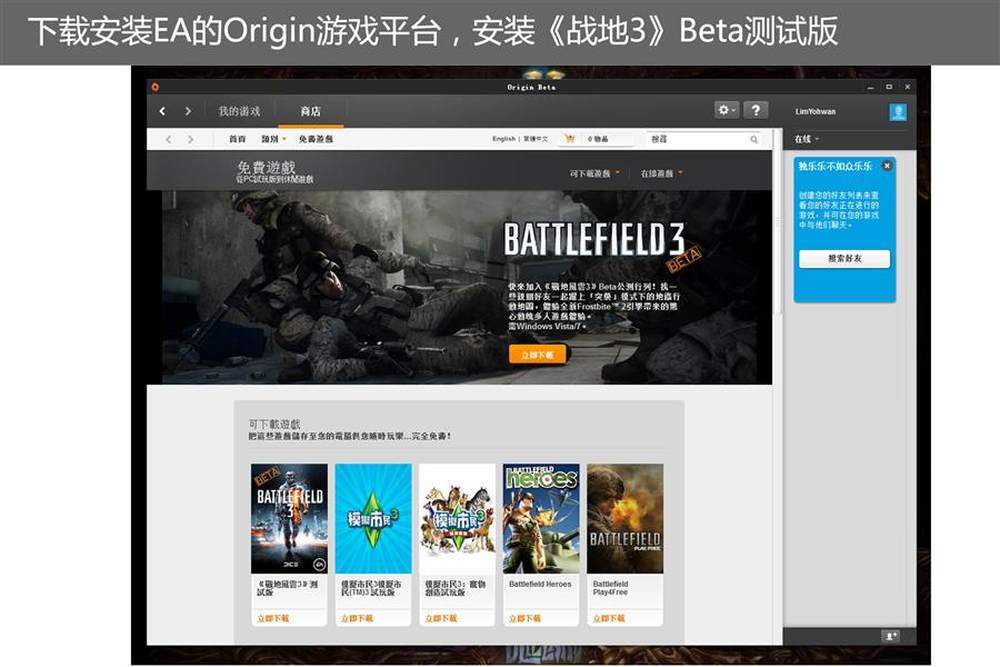The image size is (1000, 667).
Task: Go forward with the Origin forward arrow
Action: 188,111
